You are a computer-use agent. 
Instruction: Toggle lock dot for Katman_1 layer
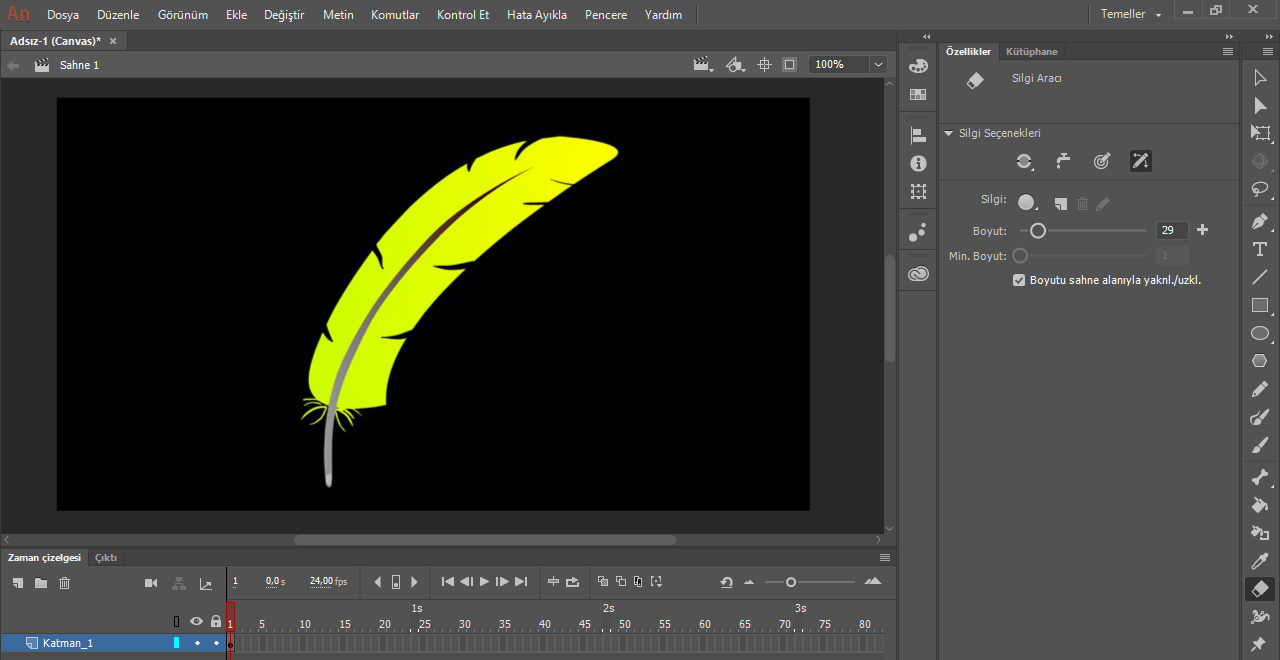[x=216, y=643]
